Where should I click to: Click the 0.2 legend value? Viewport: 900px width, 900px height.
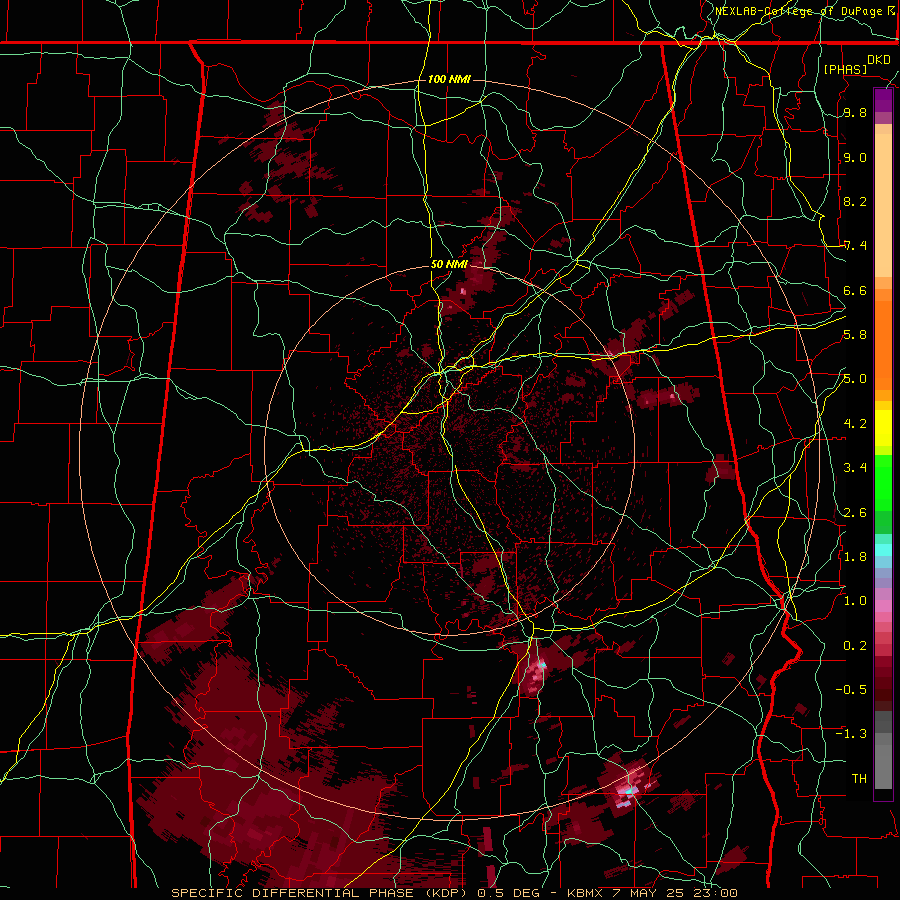[855, 645]
